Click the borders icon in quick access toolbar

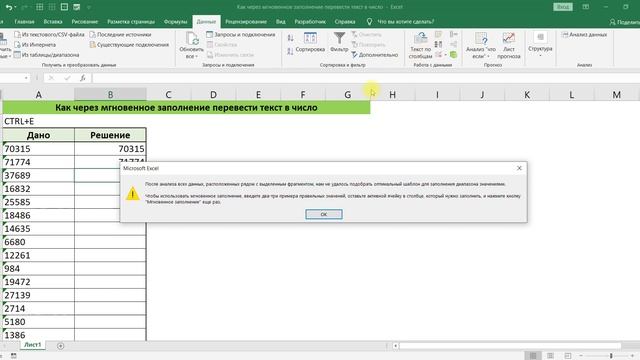point(40,7)
